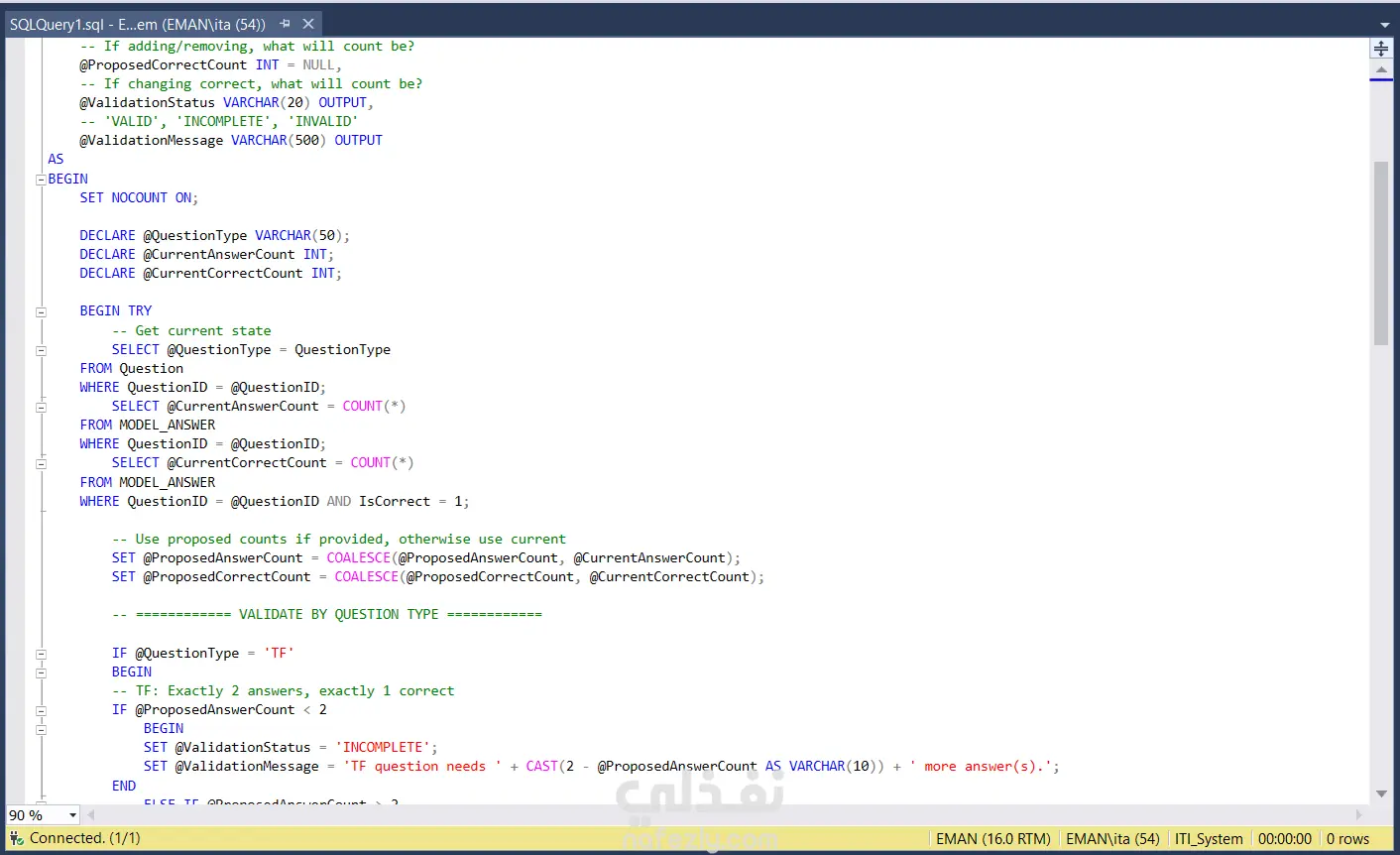Click the 'Use proposed counts if provided' comment

(x=339, y=539)
